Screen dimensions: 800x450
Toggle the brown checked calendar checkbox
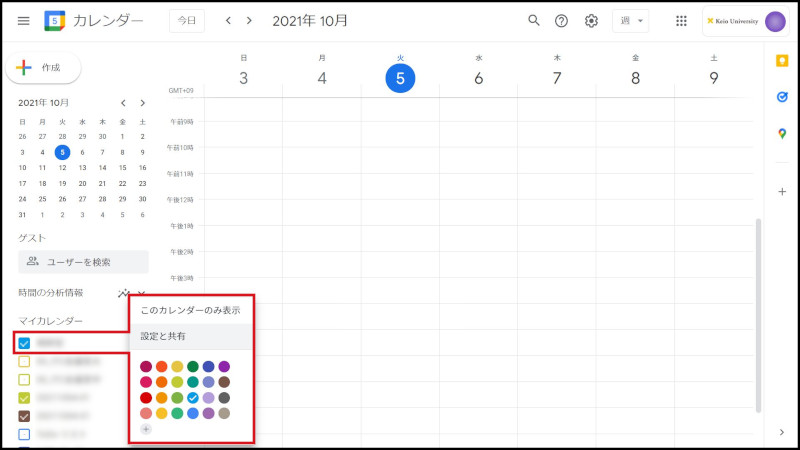pos(25,416)
